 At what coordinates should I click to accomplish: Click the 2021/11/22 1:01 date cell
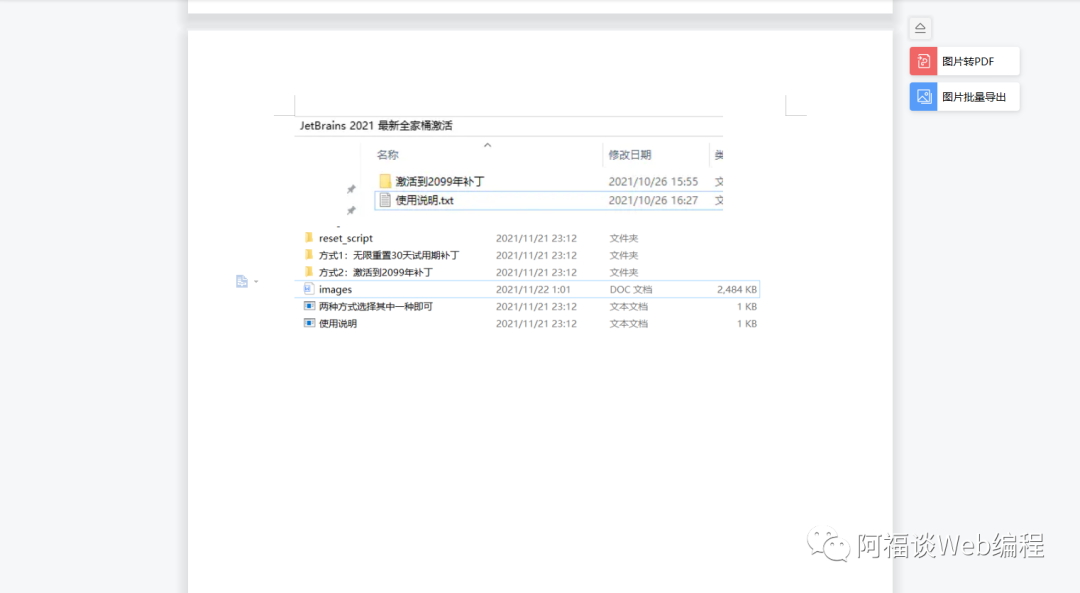tap(533, 289)
